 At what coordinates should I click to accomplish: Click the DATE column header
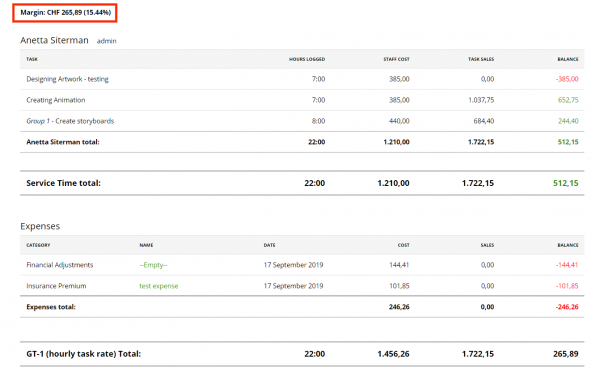click(x=269, y=245)
